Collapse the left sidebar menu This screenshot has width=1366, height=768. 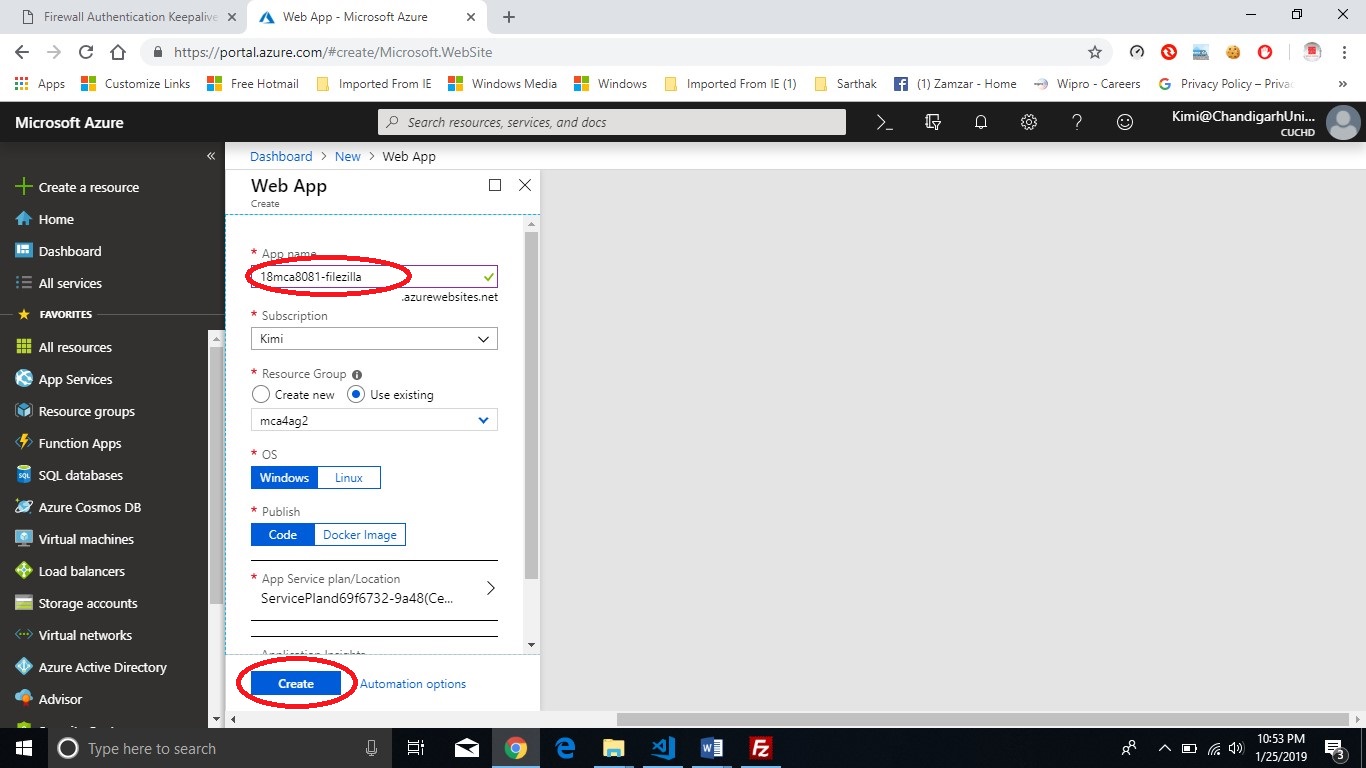(211, 156)
